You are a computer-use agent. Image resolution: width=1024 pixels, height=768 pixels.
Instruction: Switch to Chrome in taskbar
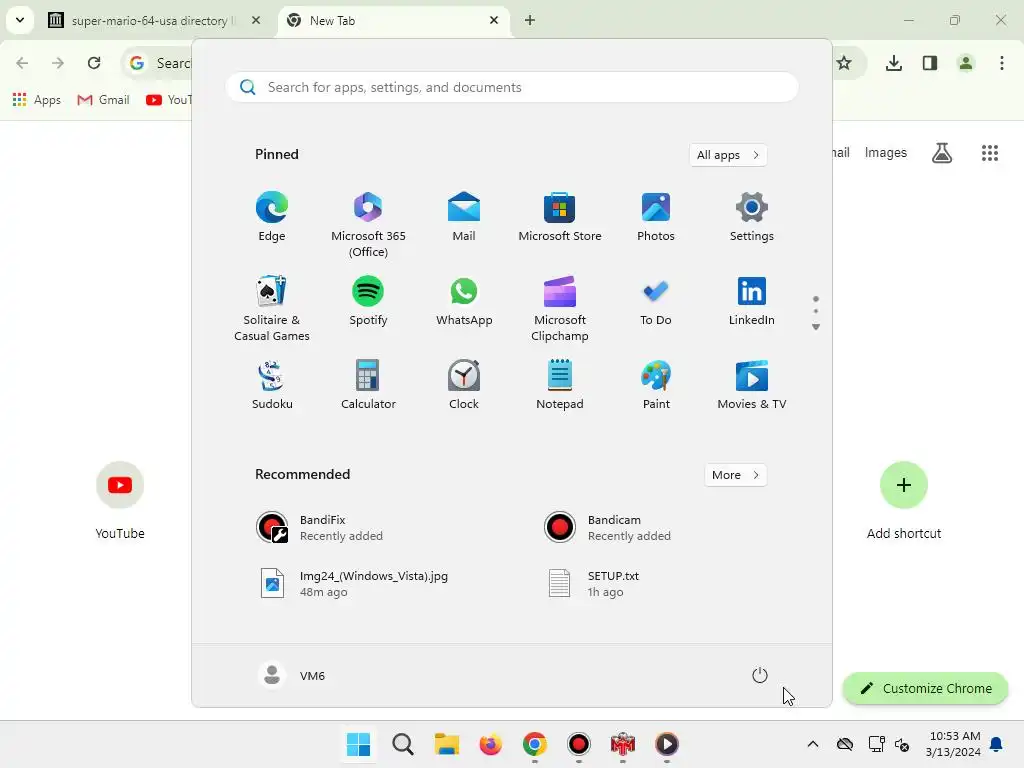(534, 744)
